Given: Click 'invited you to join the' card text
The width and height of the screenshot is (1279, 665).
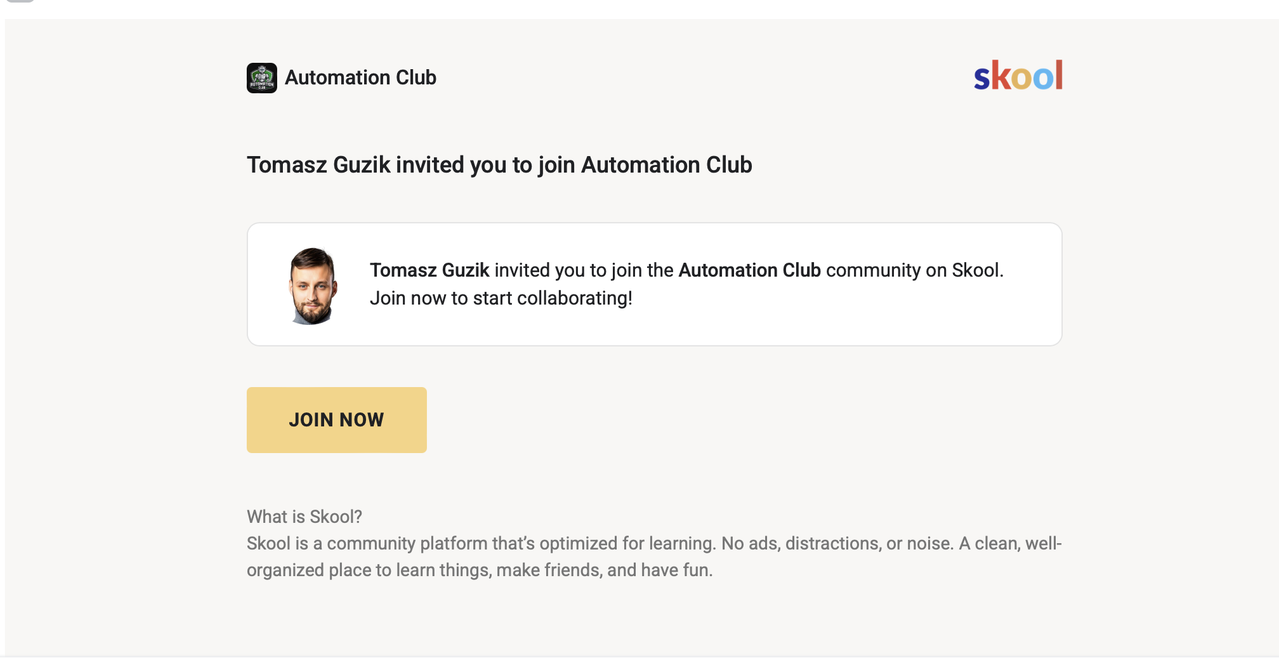Looking at the screenshot, I should coord(584,270).
